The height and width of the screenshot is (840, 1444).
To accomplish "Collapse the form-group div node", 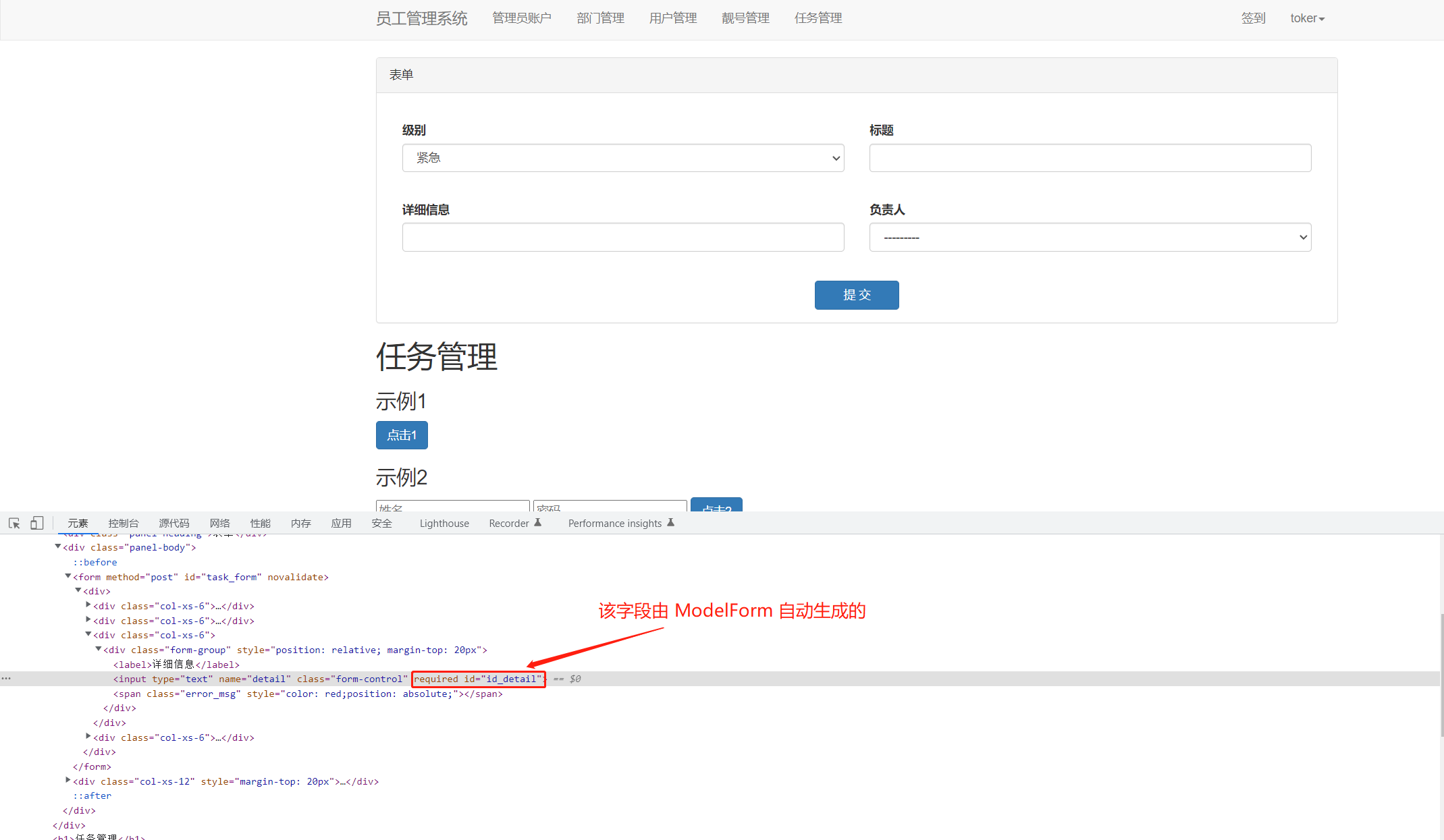I will click(x=99, y=649).
